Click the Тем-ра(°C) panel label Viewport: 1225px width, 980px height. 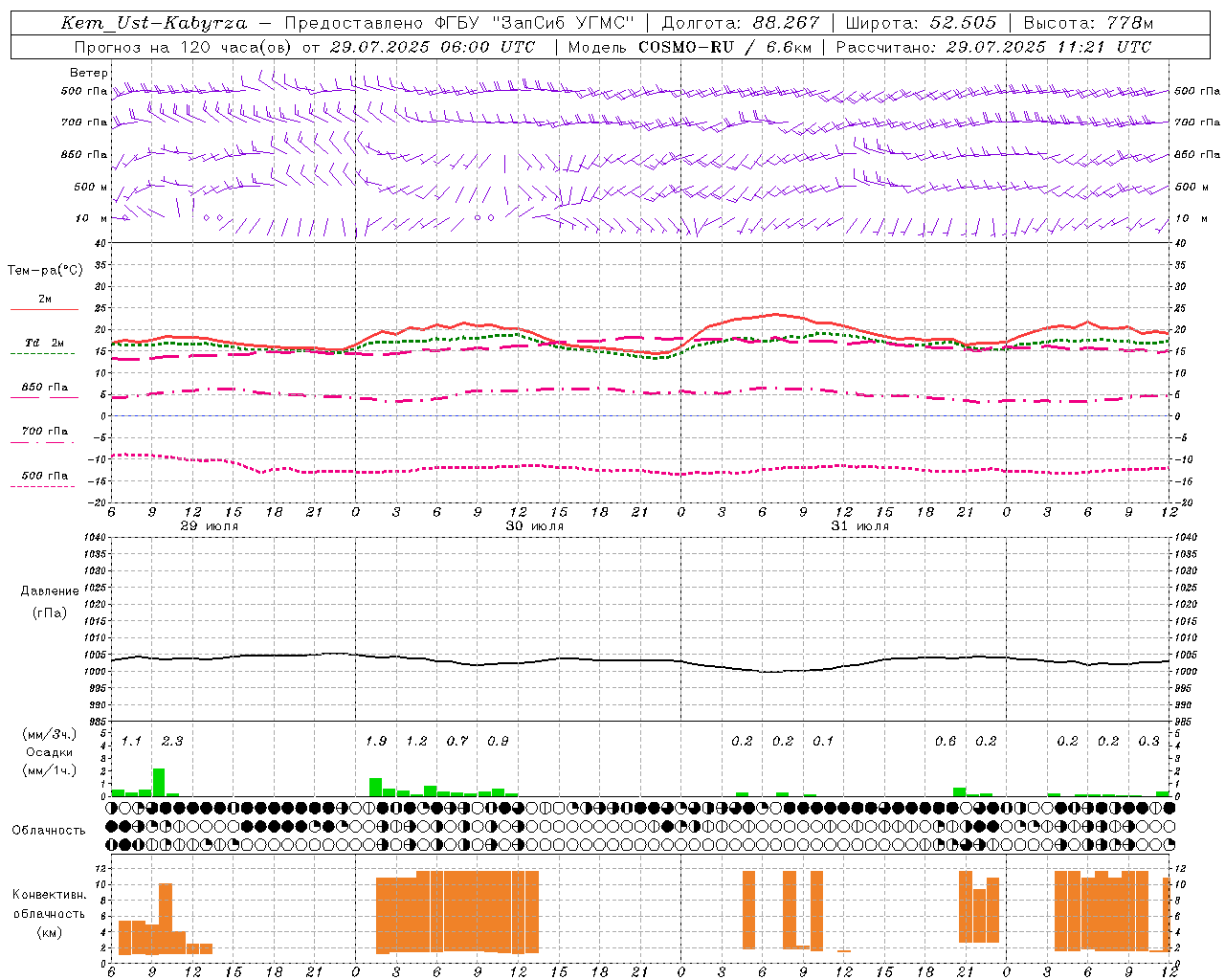45,271
